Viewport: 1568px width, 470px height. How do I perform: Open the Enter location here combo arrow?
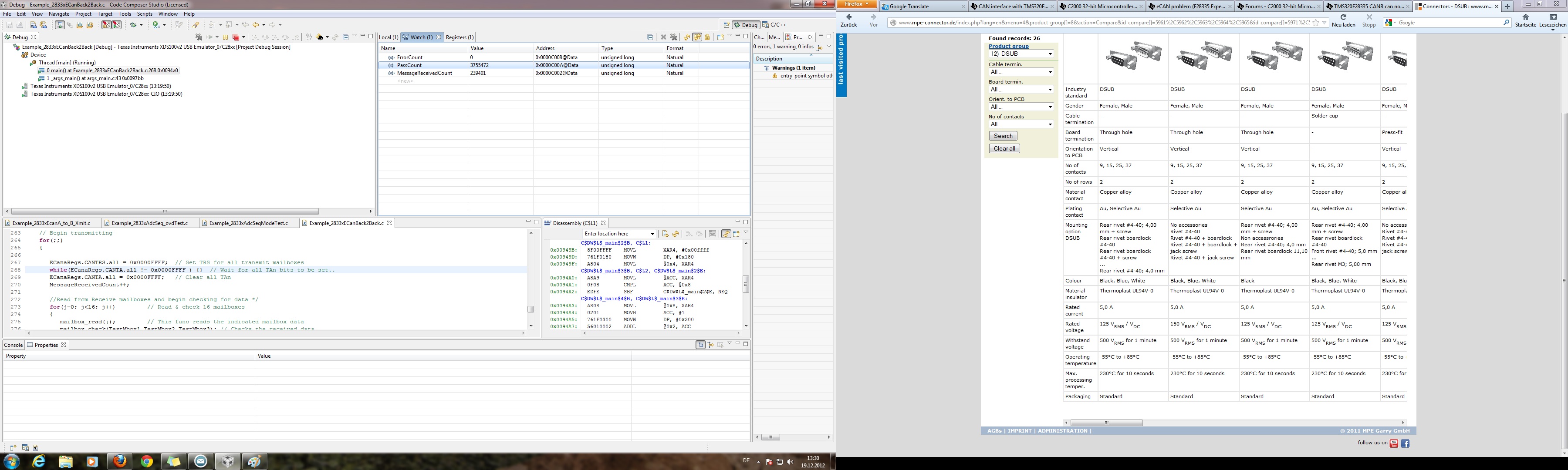pos(652,234)
